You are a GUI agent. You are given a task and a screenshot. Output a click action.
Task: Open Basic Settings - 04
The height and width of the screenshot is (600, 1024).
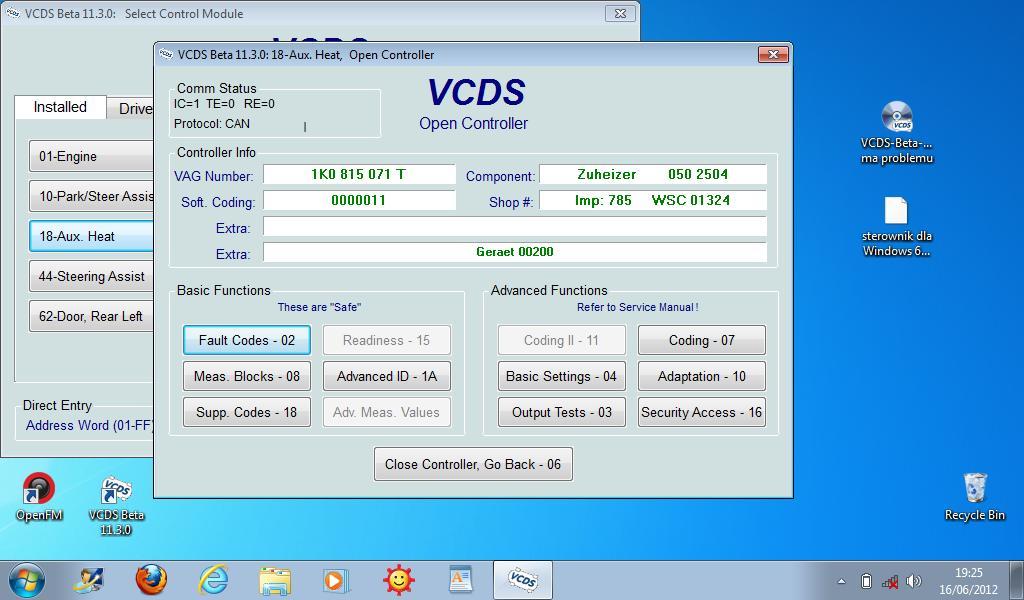pos(562,376)
